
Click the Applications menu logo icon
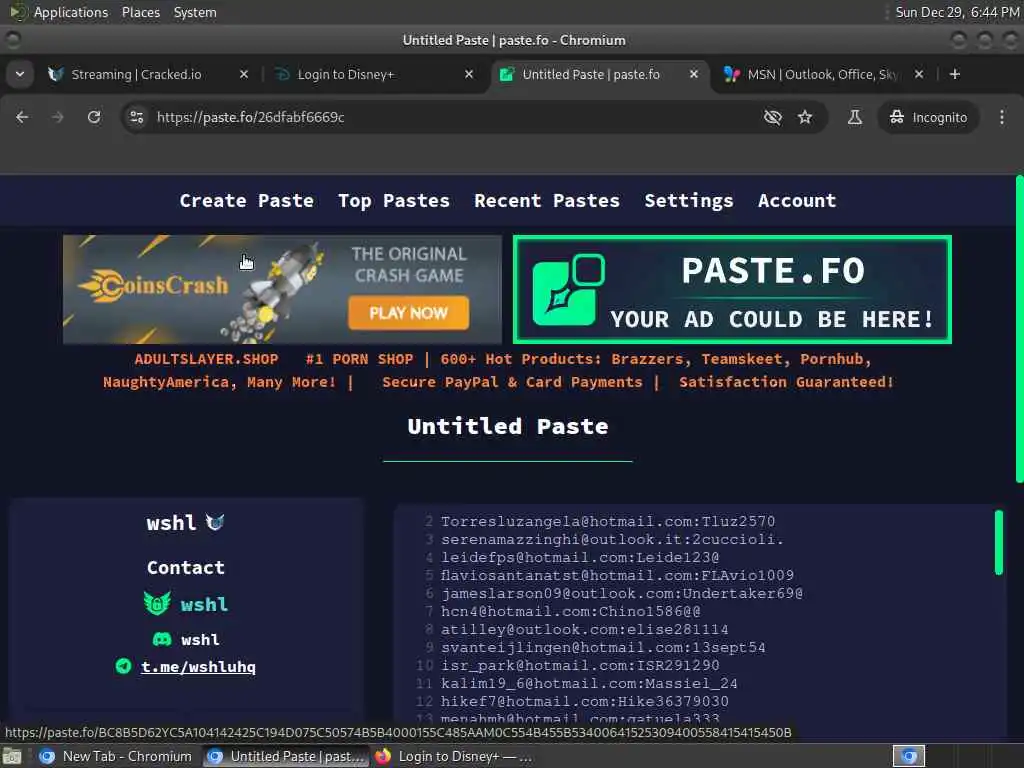coord(18,12)
